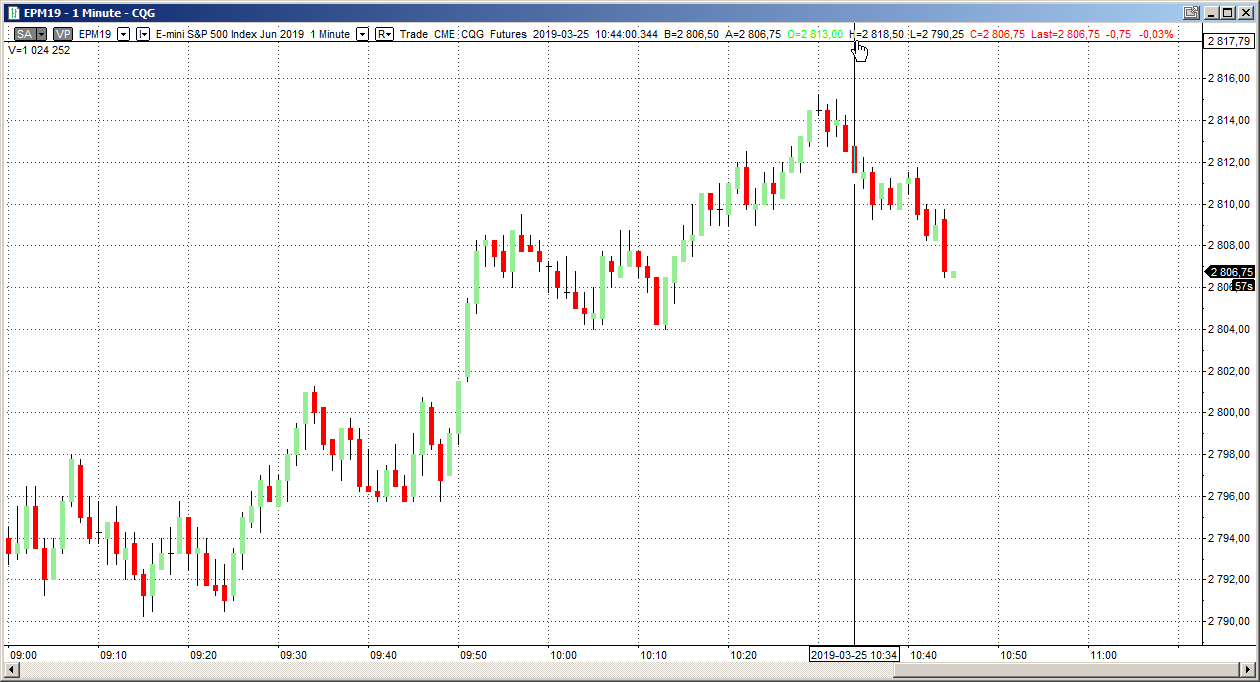Click the -0,03% percent change value
This screenshot has width=1260, height=682.
click(x=1157, y=34)
